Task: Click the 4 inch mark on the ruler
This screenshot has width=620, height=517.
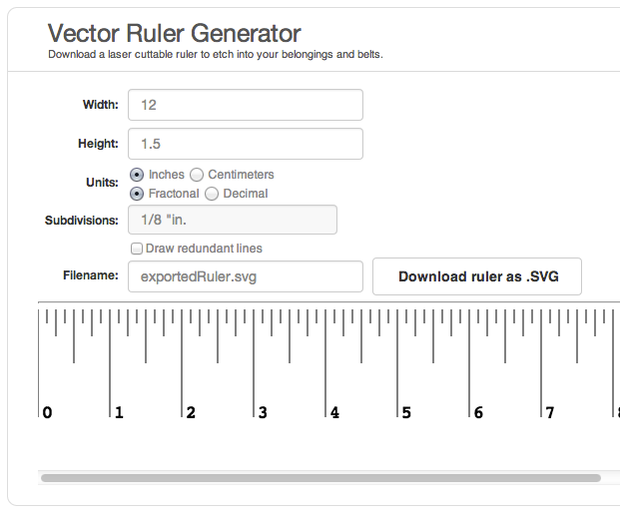Action: pyautogui.click(x=334, y=412)
